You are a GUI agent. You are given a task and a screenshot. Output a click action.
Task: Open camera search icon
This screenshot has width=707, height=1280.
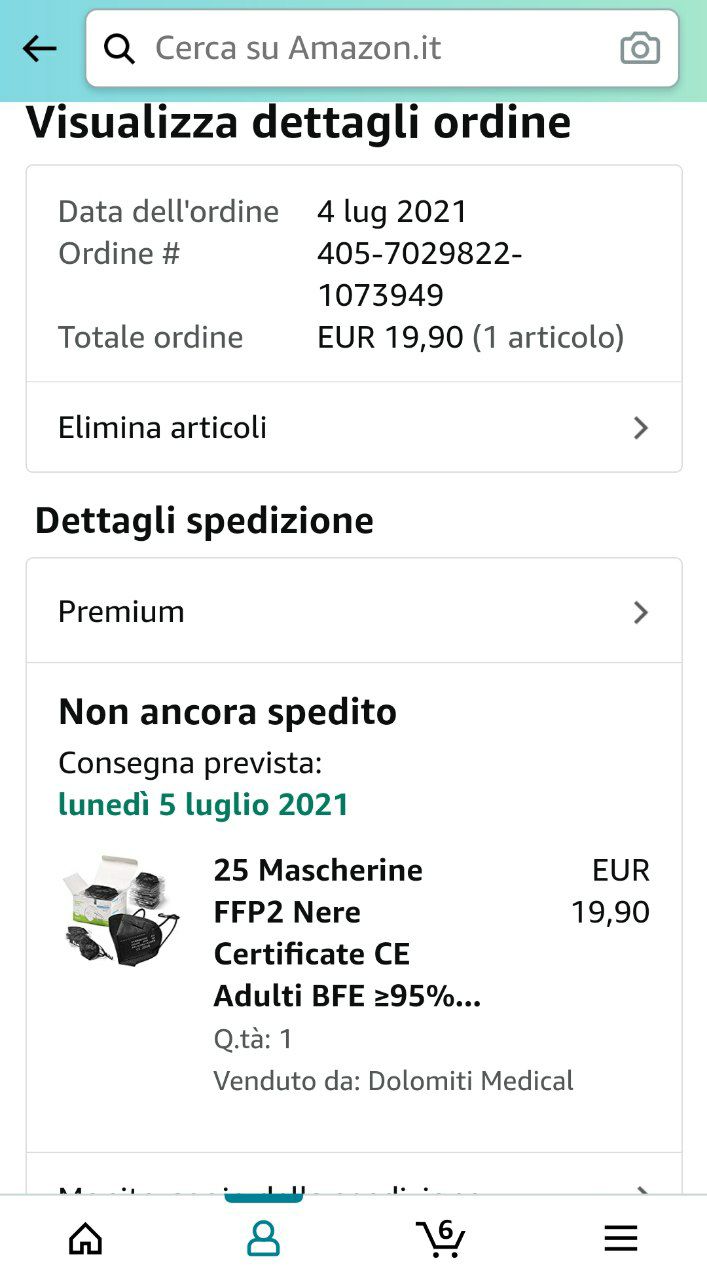(640, 48)
